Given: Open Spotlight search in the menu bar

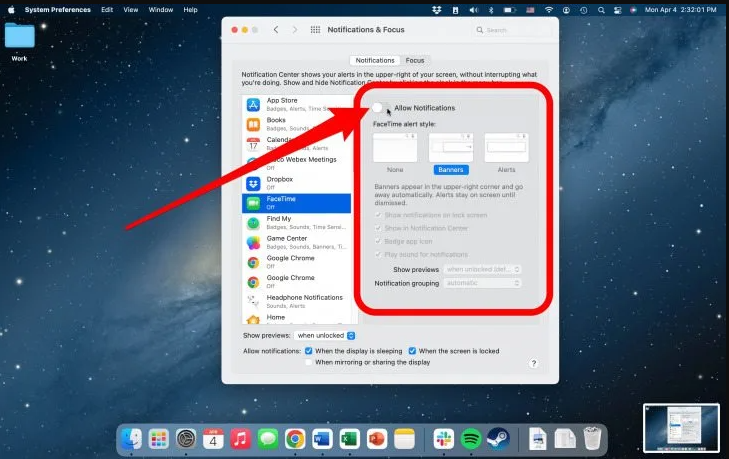Looking at the screenshot, I should [601, 9].
